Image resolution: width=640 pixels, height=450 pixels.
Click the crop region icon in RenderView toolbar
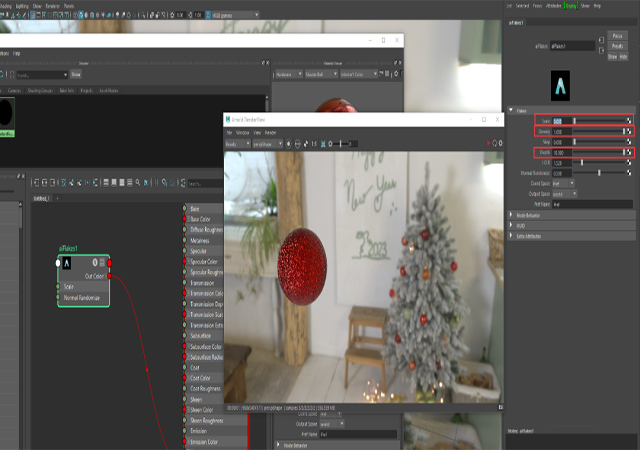323,144
